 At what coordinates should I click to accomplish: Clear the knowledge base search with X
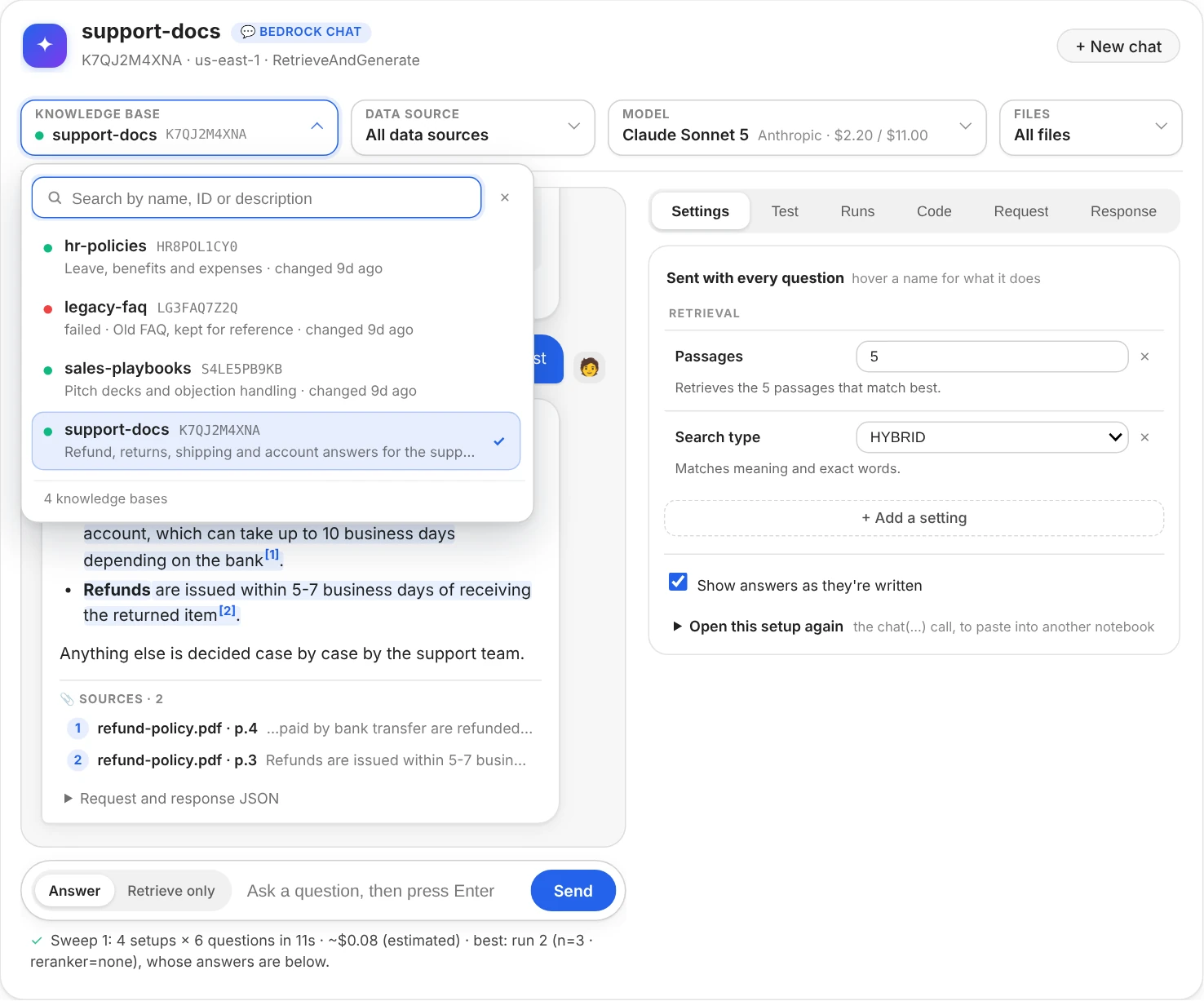tap(505, 197)
